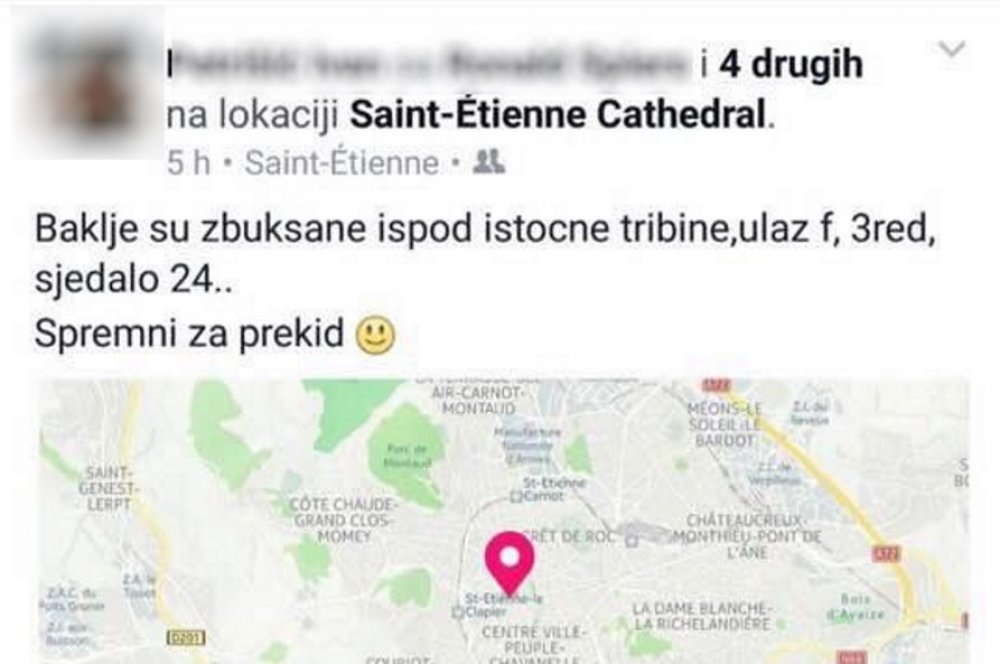
Task: Click the friends audience privacy icon
Action: pos(489,161)
